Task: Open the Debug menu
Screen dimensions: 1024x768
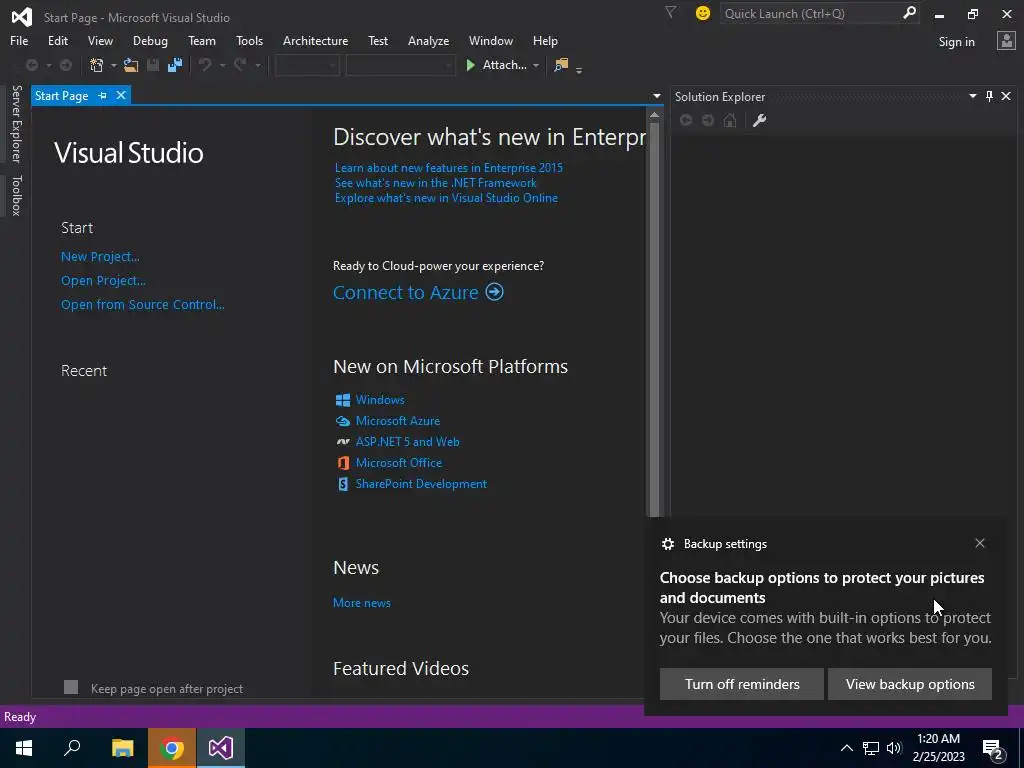Action: tap(150, 40)
